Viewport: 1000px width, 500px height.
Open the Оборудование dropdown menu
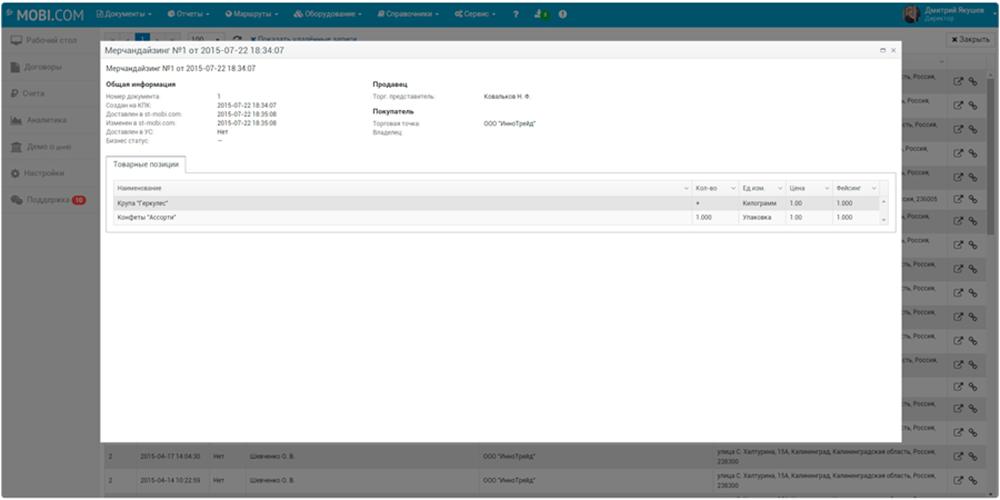coord(327,15)
